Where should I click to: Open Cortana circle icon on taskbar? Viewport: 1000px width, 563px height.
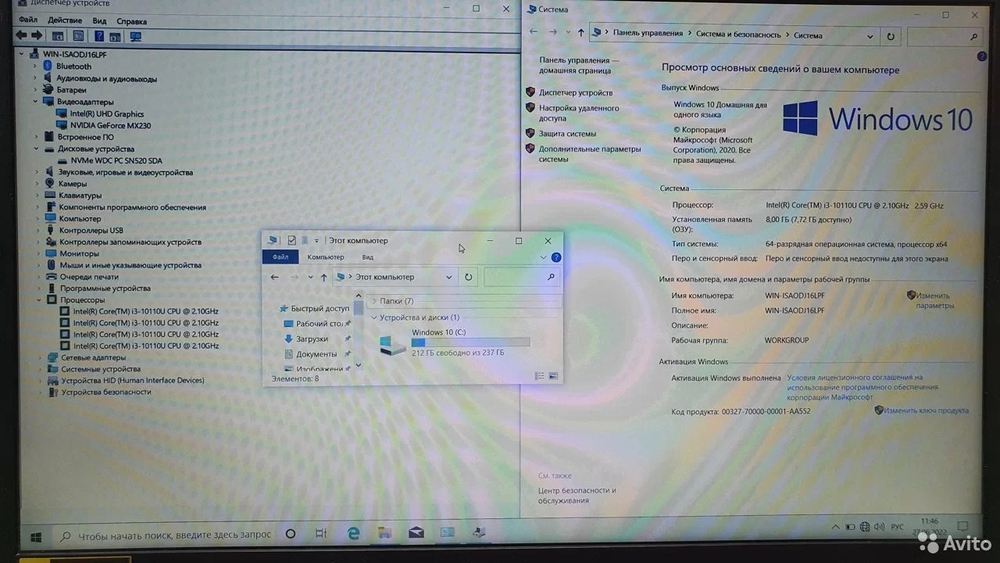[x=290, y=534]
